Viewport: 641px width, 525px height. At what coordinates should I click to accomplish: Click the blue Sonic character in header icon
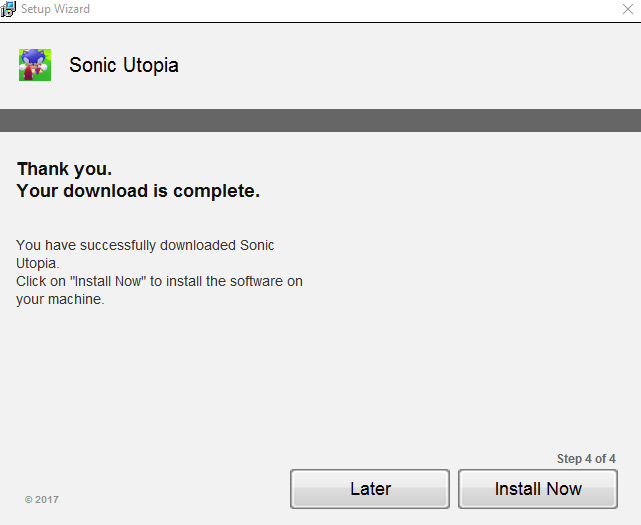coord(34,59)
